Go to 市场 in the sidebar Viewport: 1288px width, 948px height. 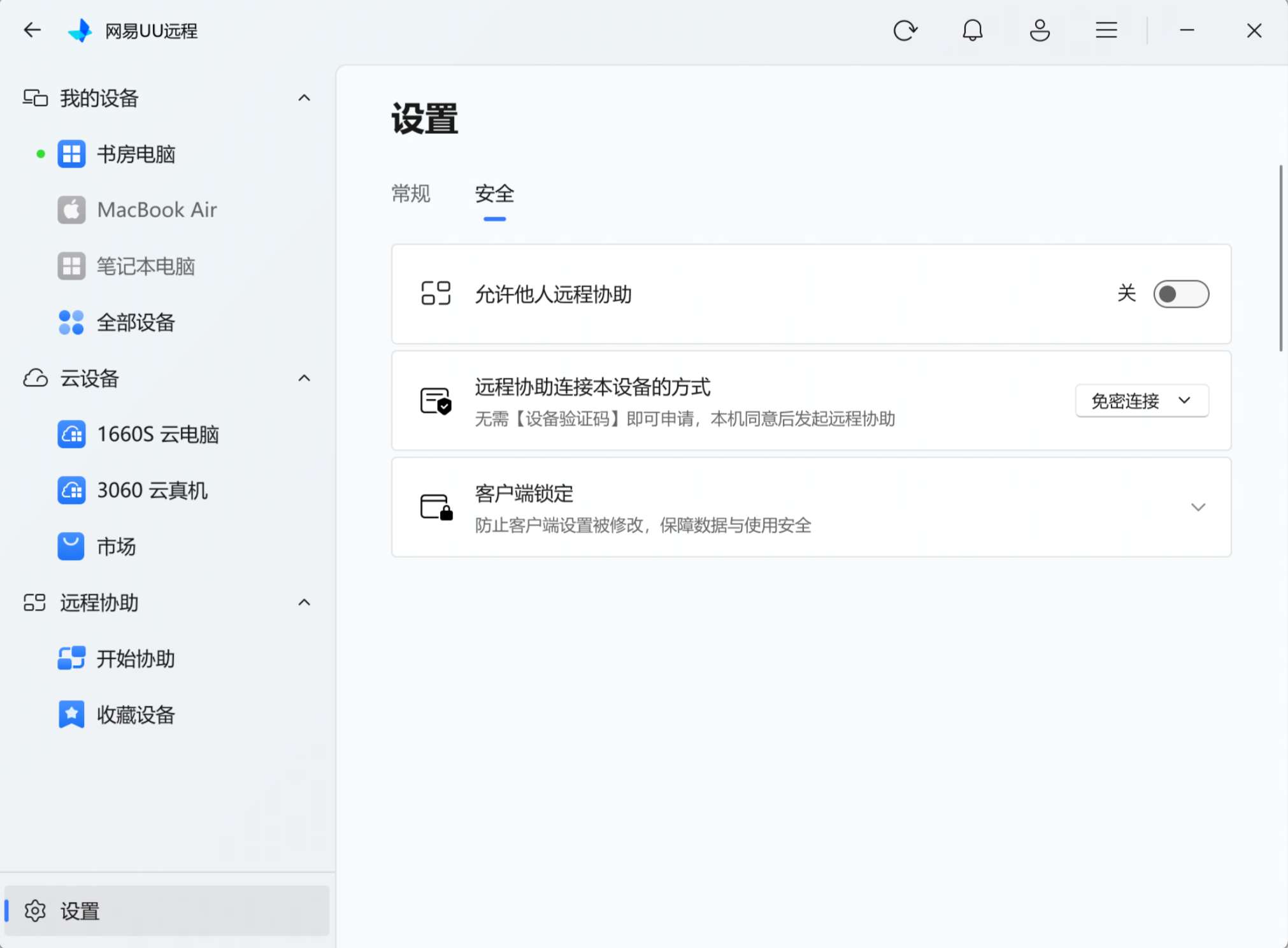tap(167, 547)
